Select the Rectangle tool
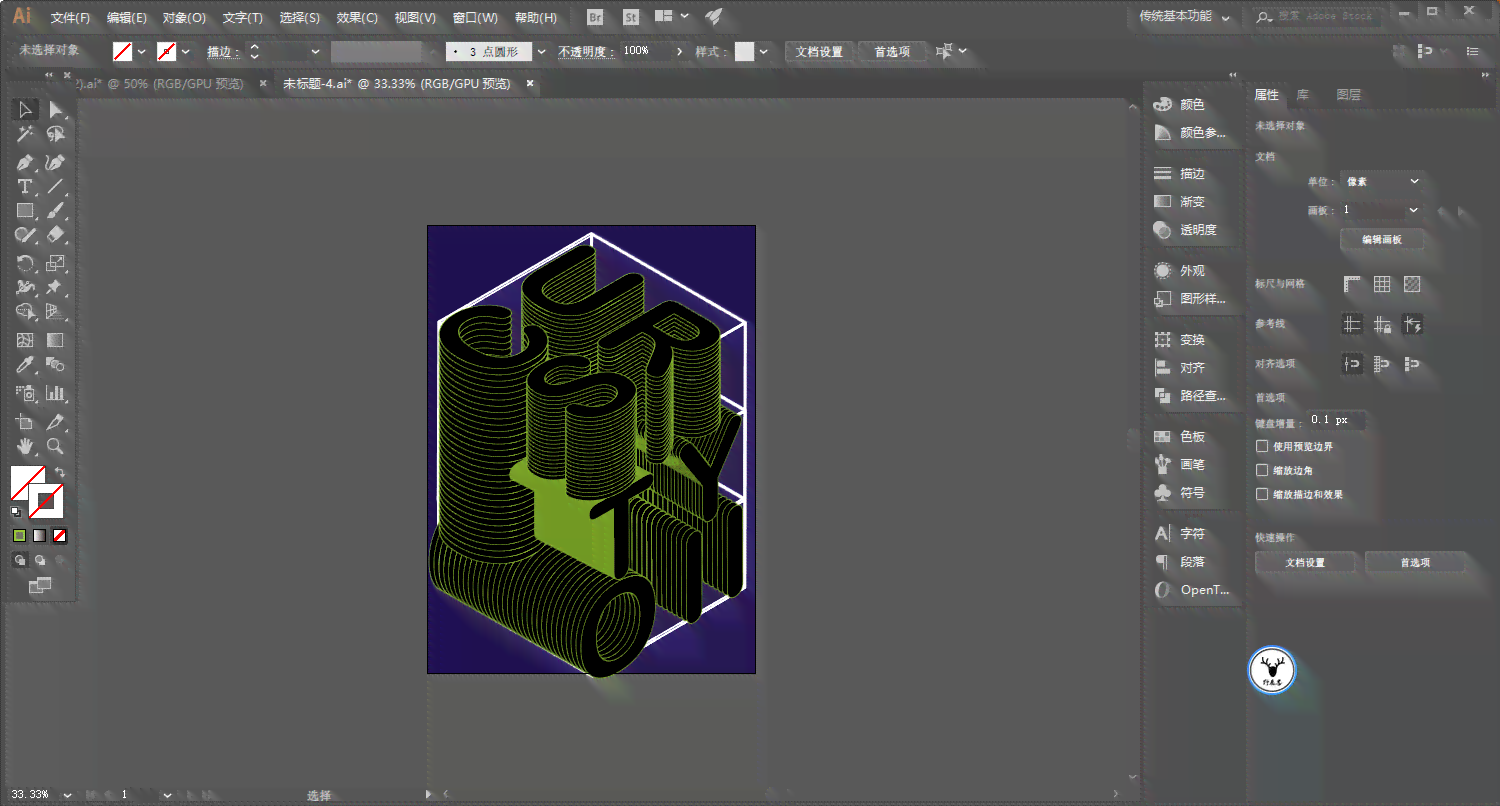 (26, 211)
